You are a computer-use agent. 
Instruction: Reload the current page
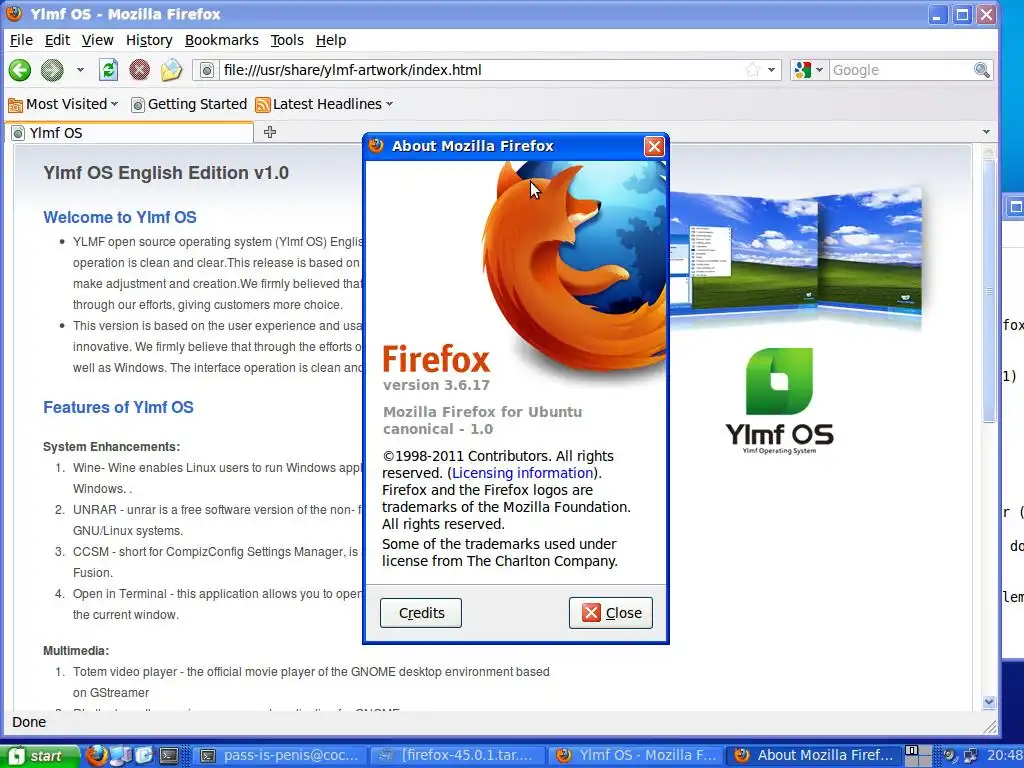(x=108, y=70)
